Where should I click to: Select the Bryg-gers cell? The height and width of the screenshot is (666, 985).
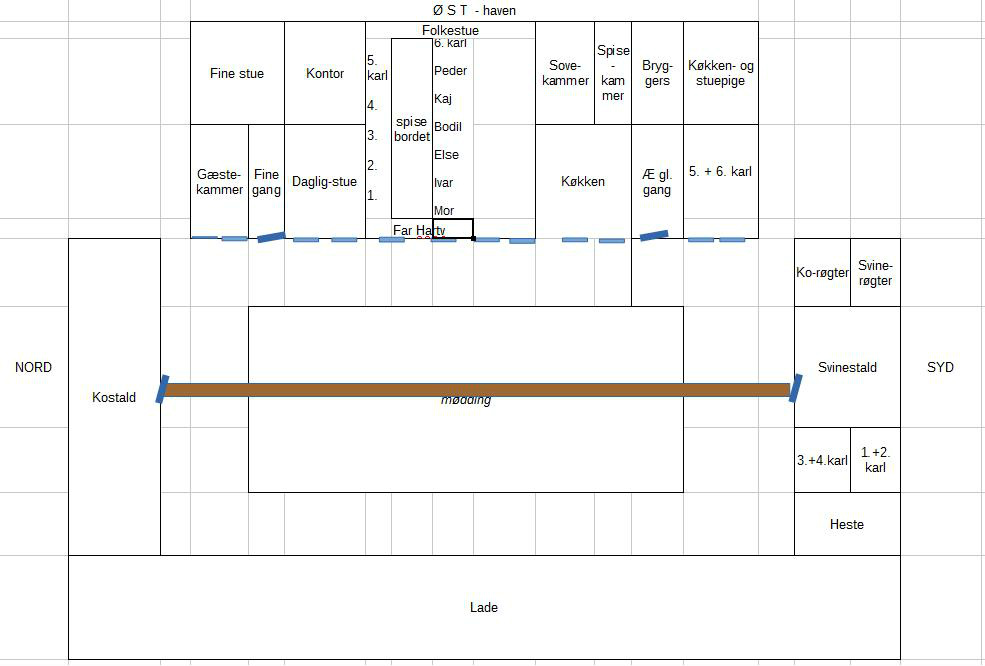coord(657,74)
